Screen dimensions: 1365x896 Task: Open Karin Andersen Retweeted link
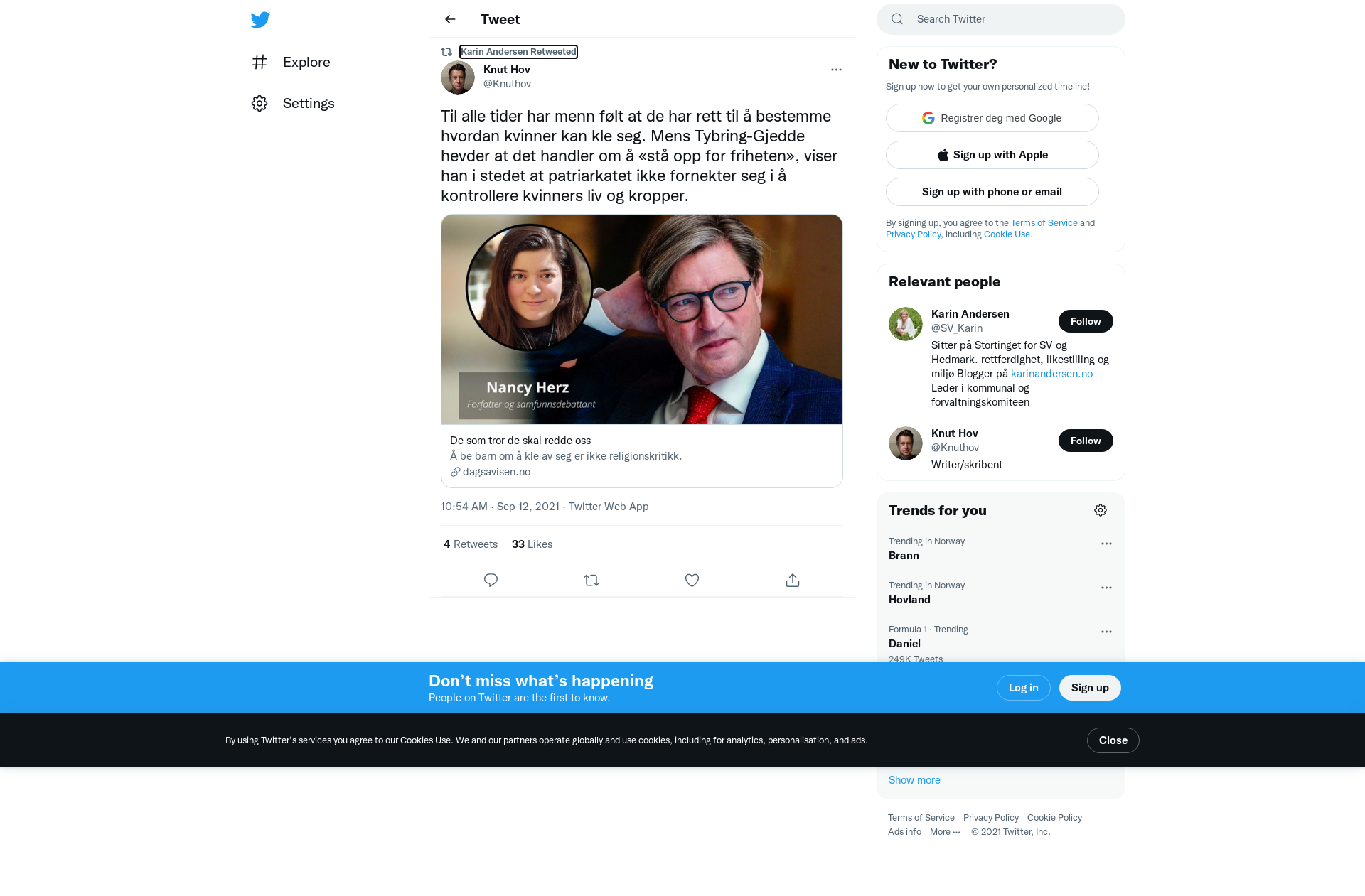[x=518, y=52]
